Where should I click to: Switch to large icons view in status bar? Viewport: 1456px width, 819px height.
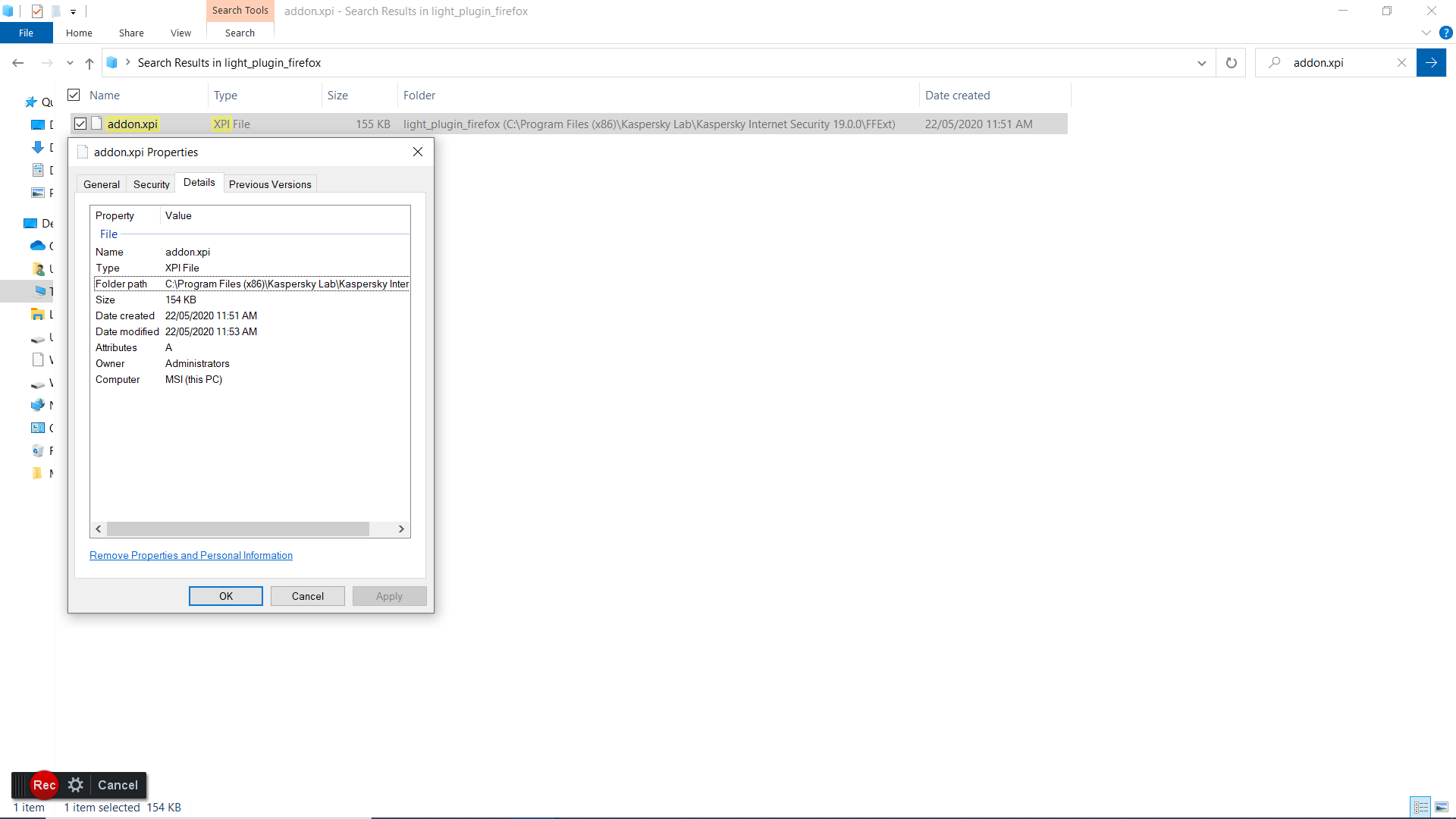click(x=1442, y=807)
